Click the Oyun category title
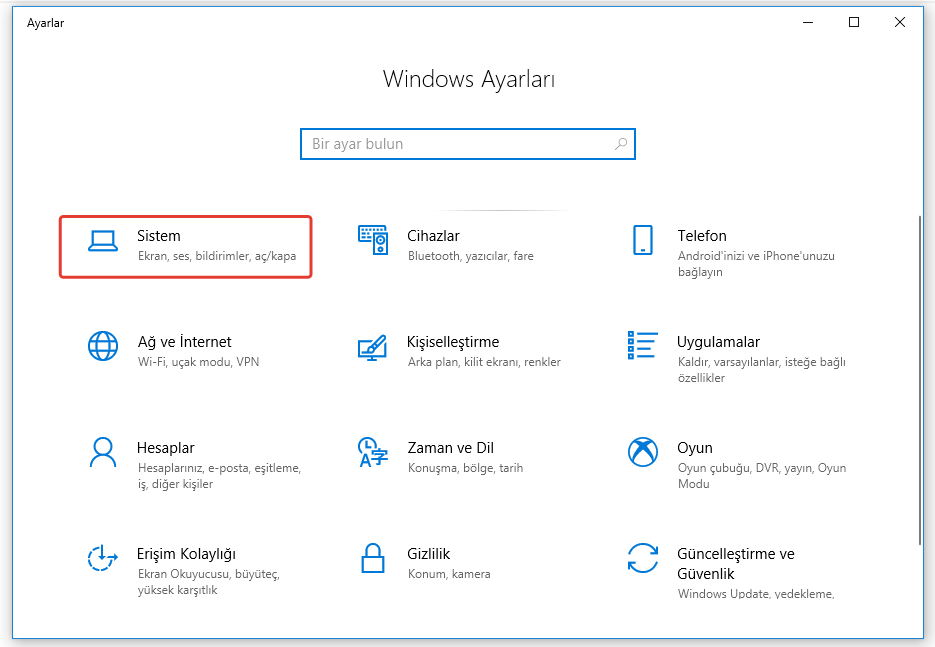This screenshot has height=647, width=935. pyautogui.click(x=694, y=448)
